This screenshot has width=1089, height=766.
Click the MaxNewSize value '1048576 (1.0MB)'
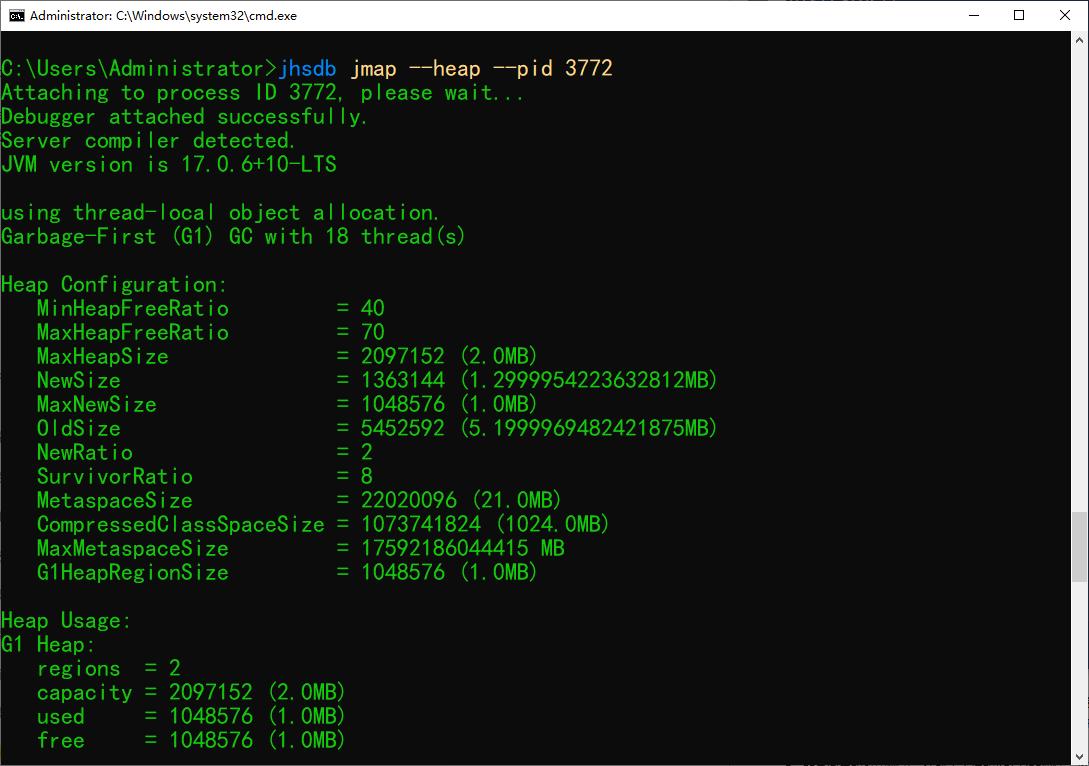pos(449,405)
